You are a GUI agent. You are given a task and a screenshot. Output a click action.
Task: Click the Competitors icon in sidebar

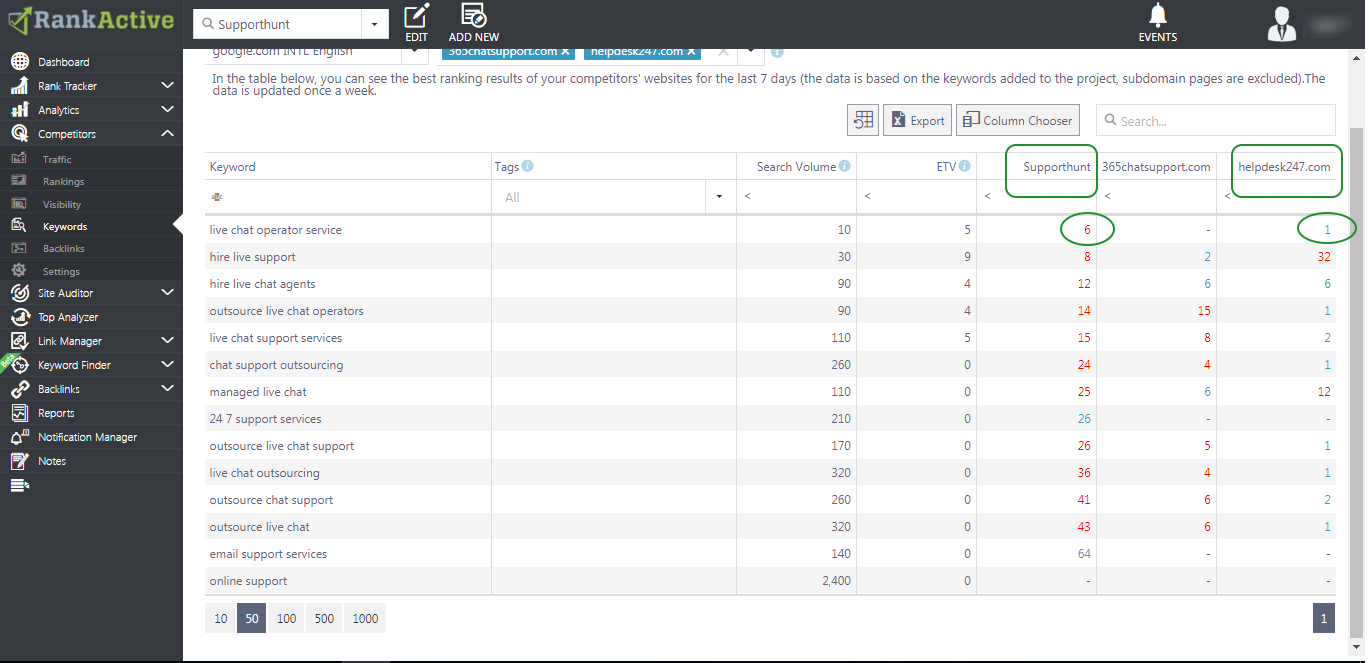coord(20,134)
